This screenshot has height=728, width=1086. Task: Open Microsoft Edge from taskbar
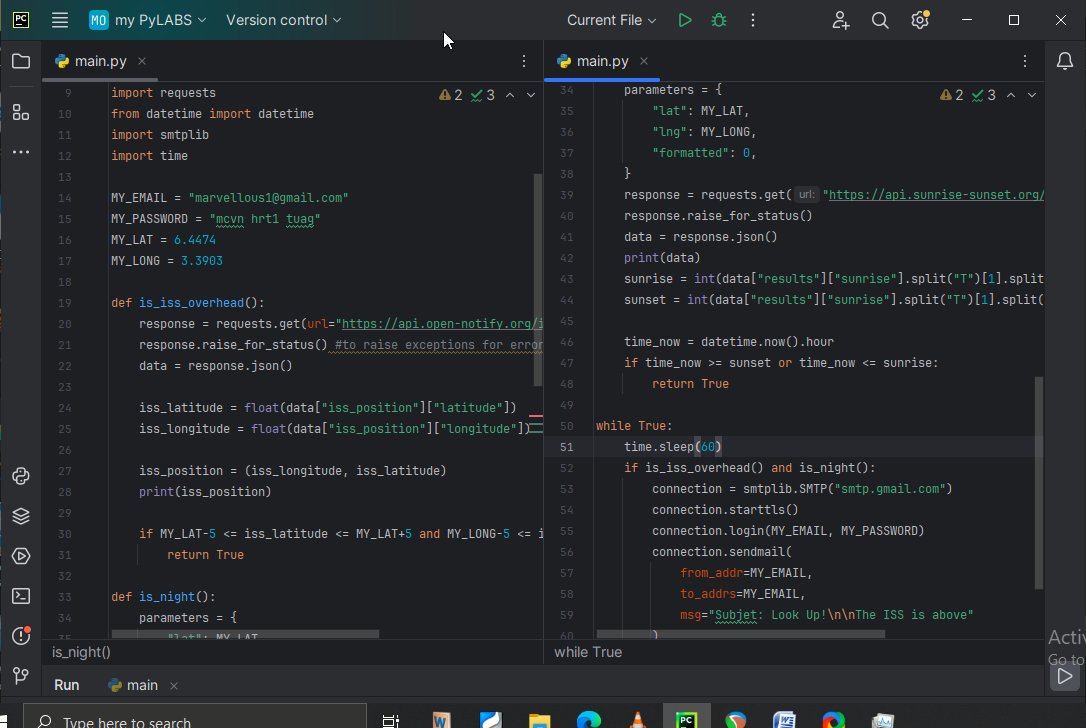pos(589,720)
